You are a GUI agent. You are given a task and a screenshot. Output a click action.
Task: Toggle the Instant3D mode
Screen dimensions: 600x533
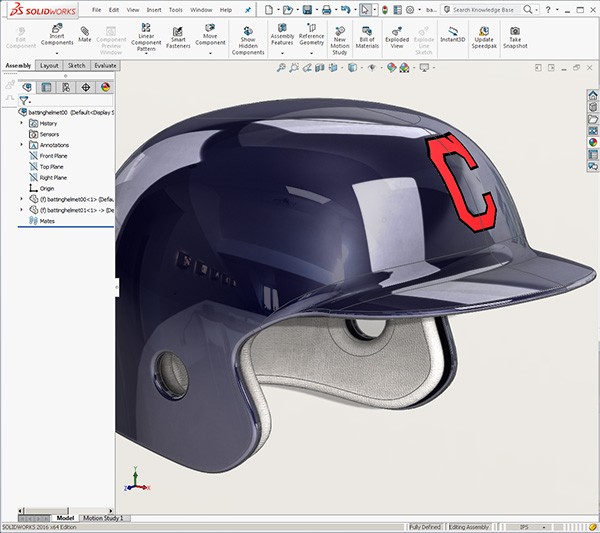coord(453,33)
